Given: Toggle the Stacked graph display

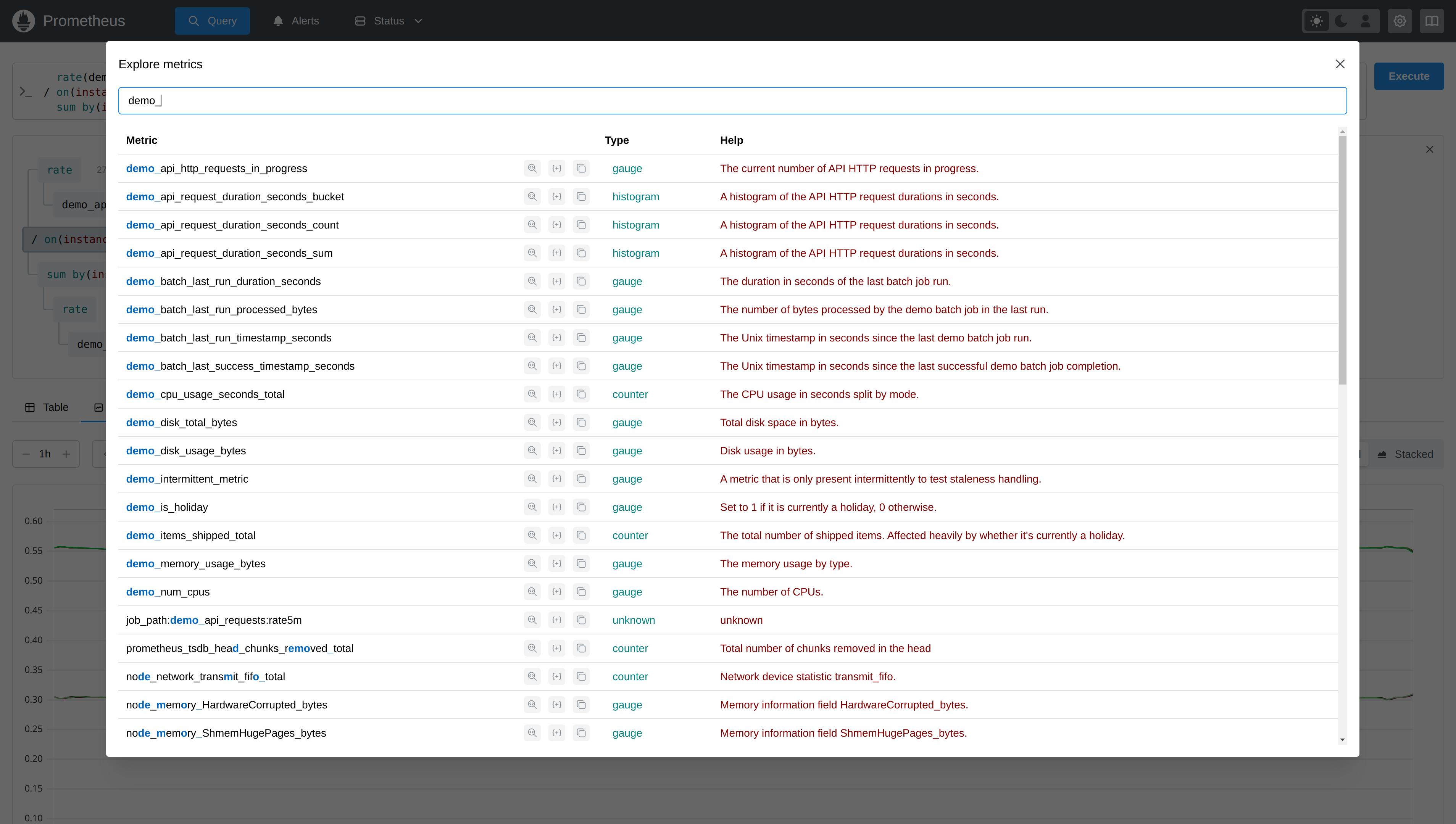Looking at the screenshot, I should [x=1406, y=454].
